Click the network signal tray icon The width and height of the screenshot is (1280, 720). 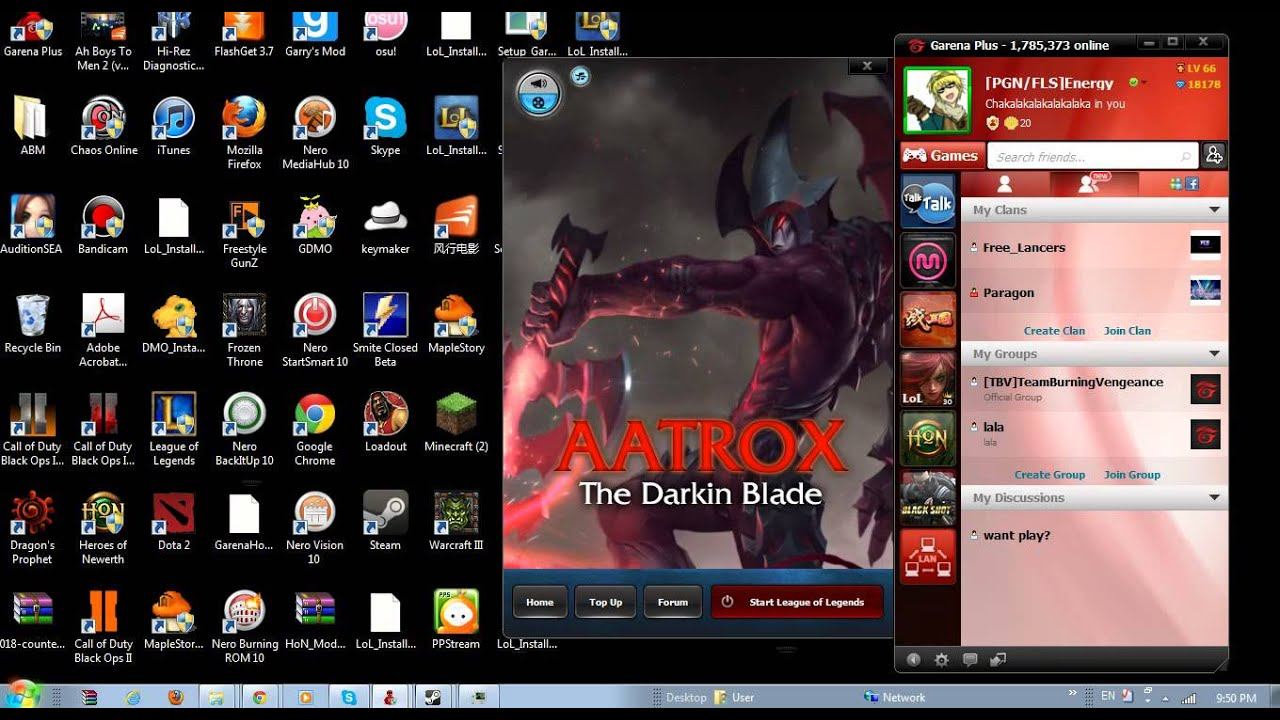(x=1188, y=697)
